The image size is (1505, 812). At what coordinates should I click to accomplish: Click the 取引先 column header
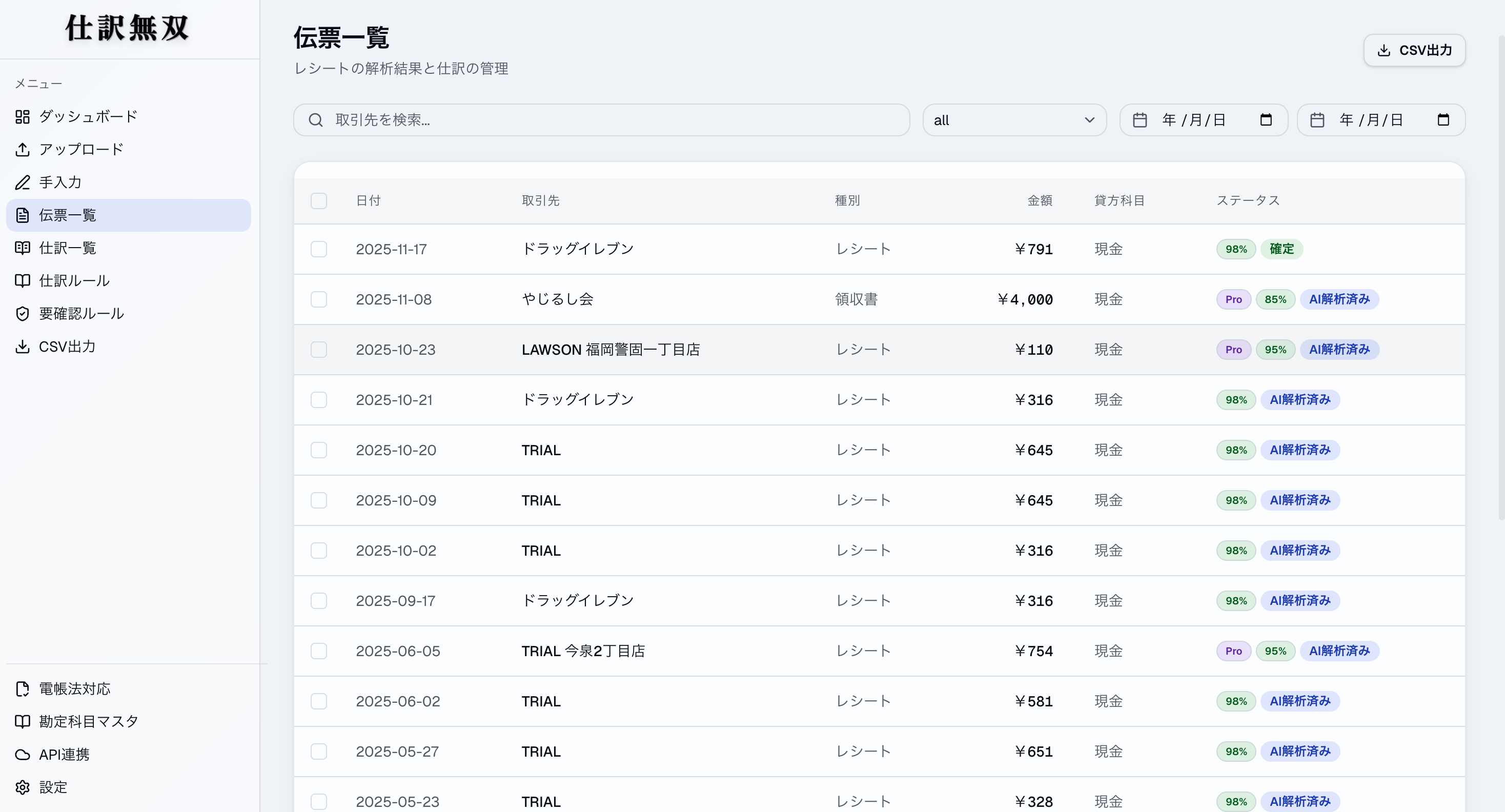540,201
